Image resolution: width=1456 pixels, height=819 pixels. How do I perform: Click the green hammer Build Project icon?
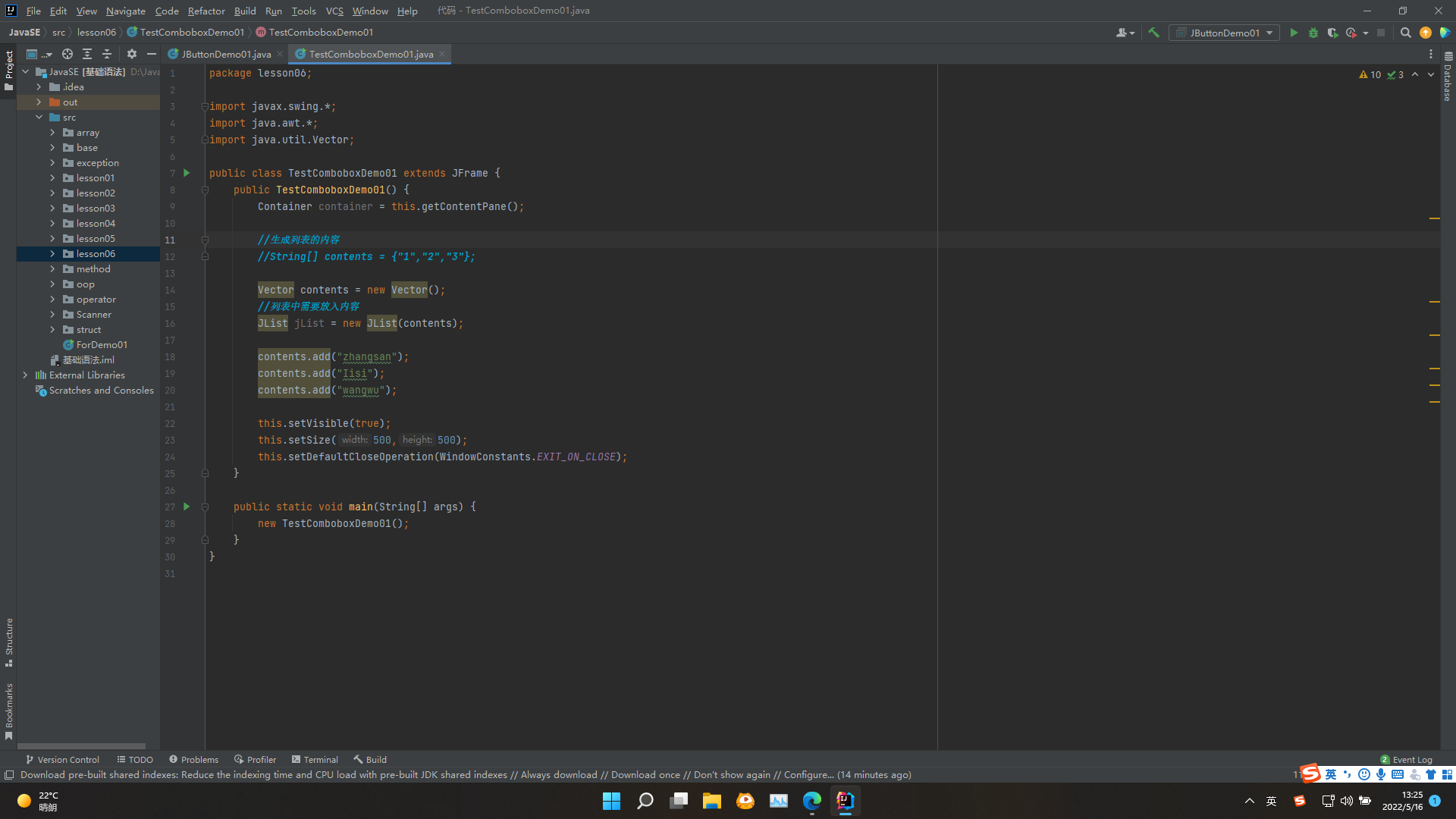point(1153,33)
